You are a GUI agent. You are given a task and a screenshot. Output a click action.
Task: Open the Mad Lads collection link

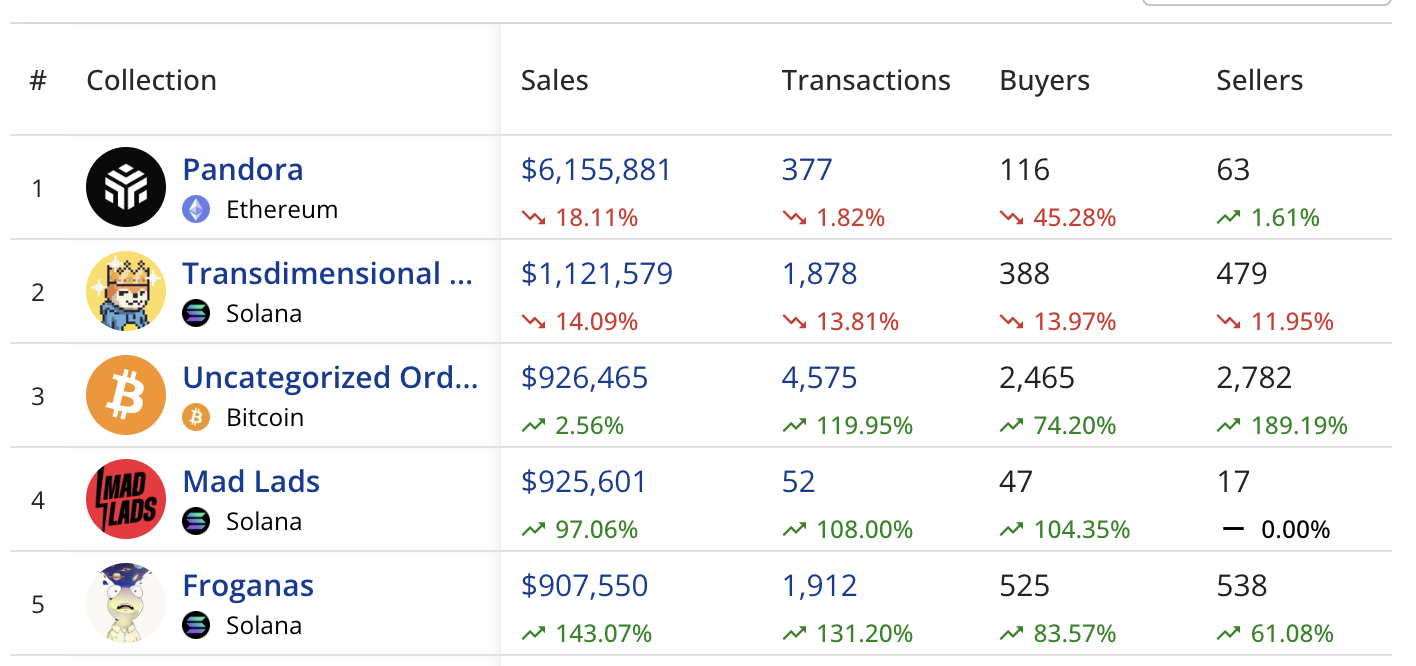251,481
